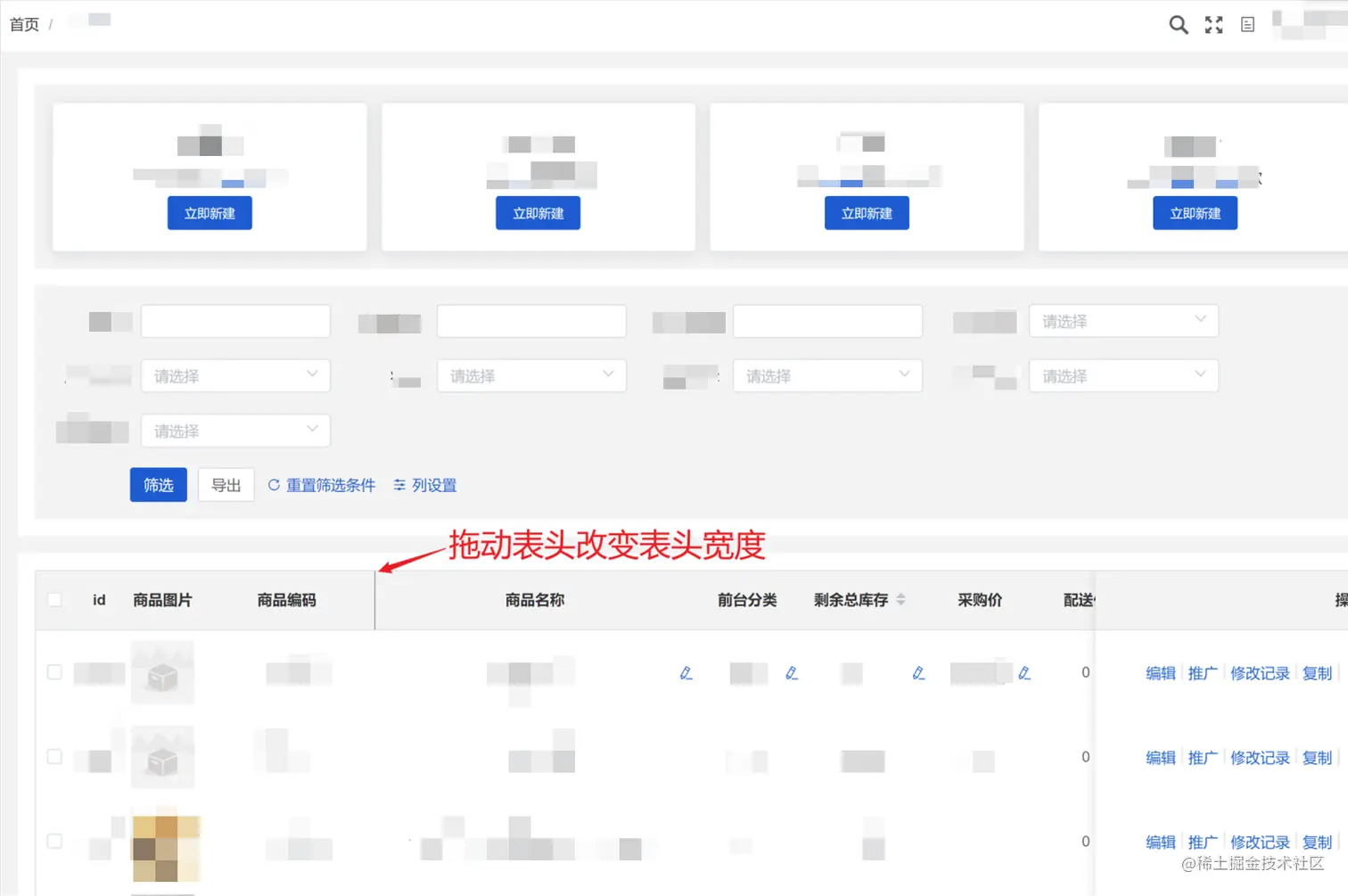
Task: Click the 列设置 column settings icon
Action: (x=399, y=485)
